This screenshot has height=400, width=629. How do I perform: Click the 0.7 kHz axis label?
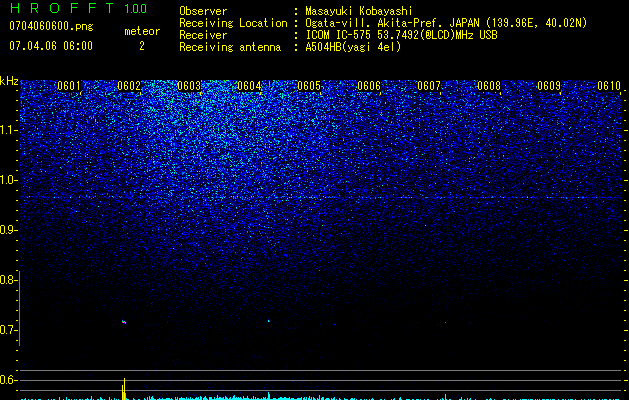point(8,330)
